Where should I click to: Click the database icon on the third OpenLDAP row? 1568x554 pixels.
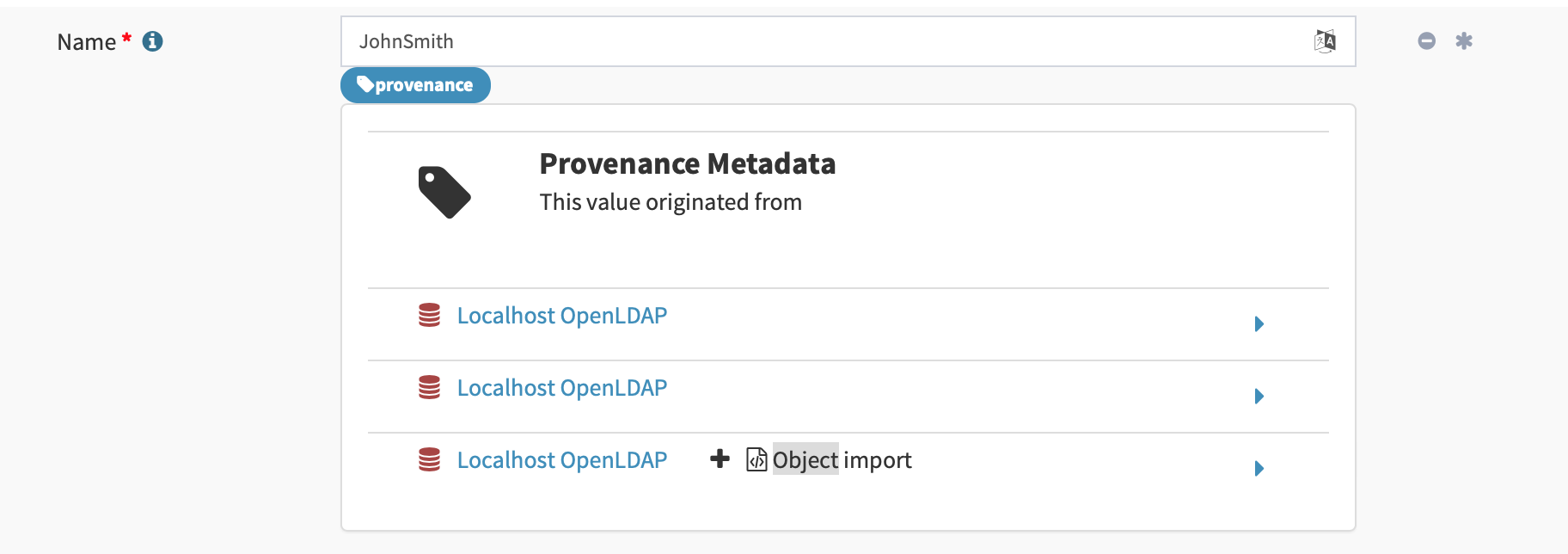[x=428, y=460]
